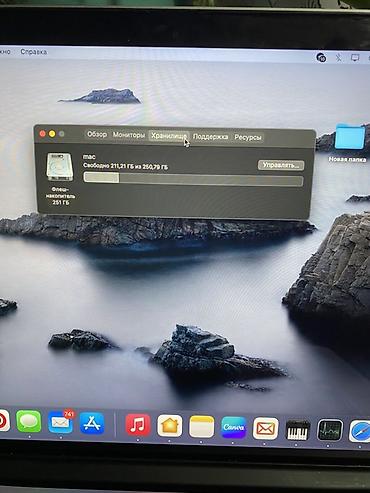Minimize the window with the yellow button
This screenshot has width=370, height=493.
pyautogui.click(x=52, y=134)
